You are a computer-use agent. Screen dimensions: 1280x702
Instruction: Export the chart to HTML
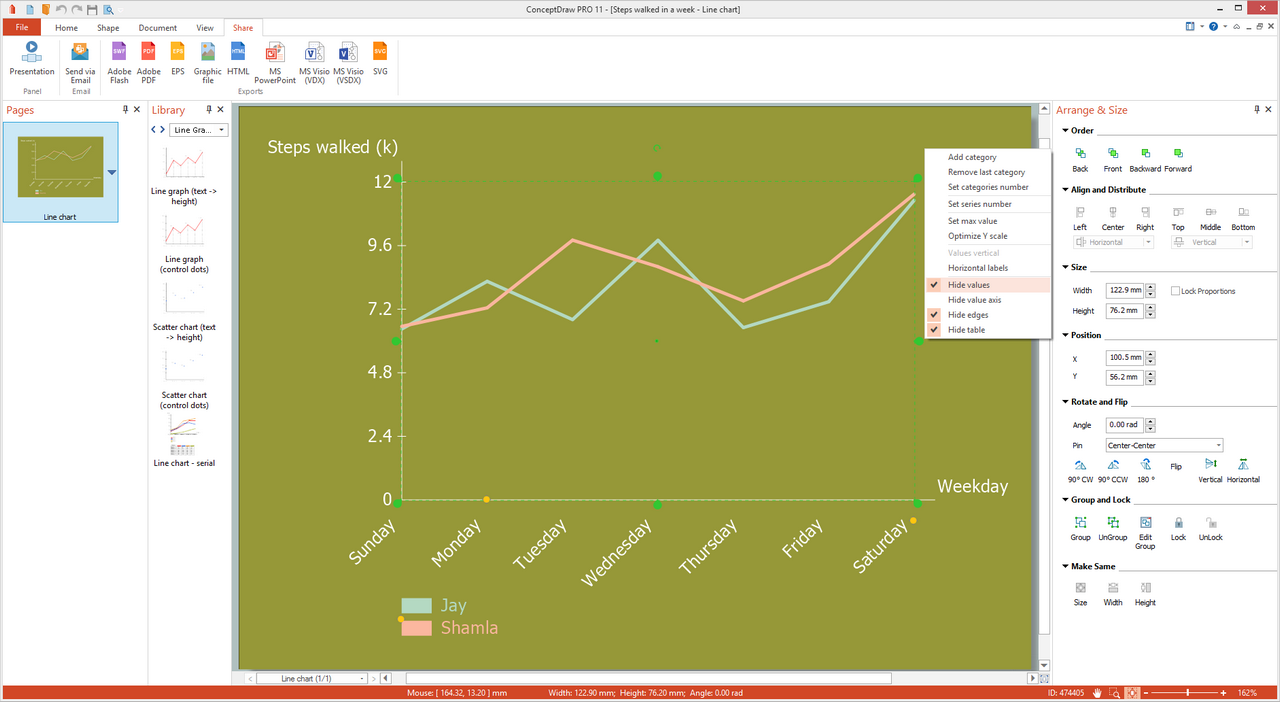[238, 58]
